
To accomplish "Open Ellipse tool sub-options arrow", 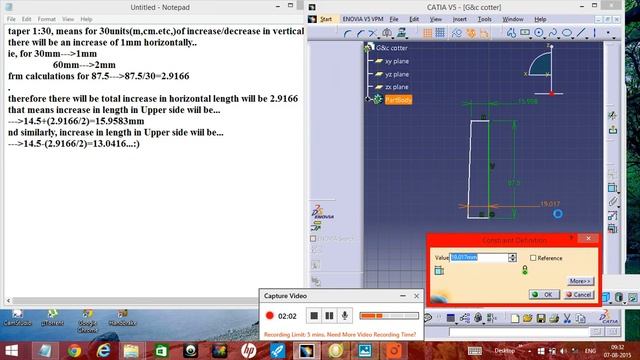I will pos(573,38).
